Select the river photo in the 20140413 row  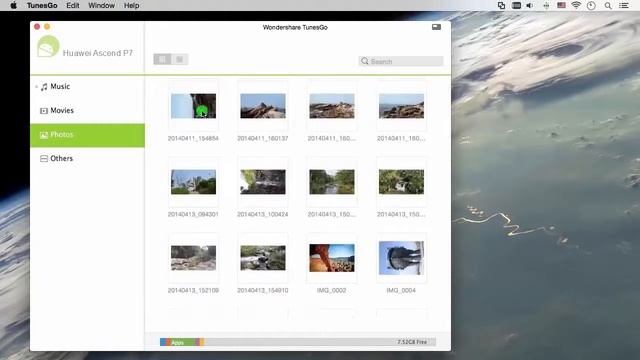click(332, 182)
